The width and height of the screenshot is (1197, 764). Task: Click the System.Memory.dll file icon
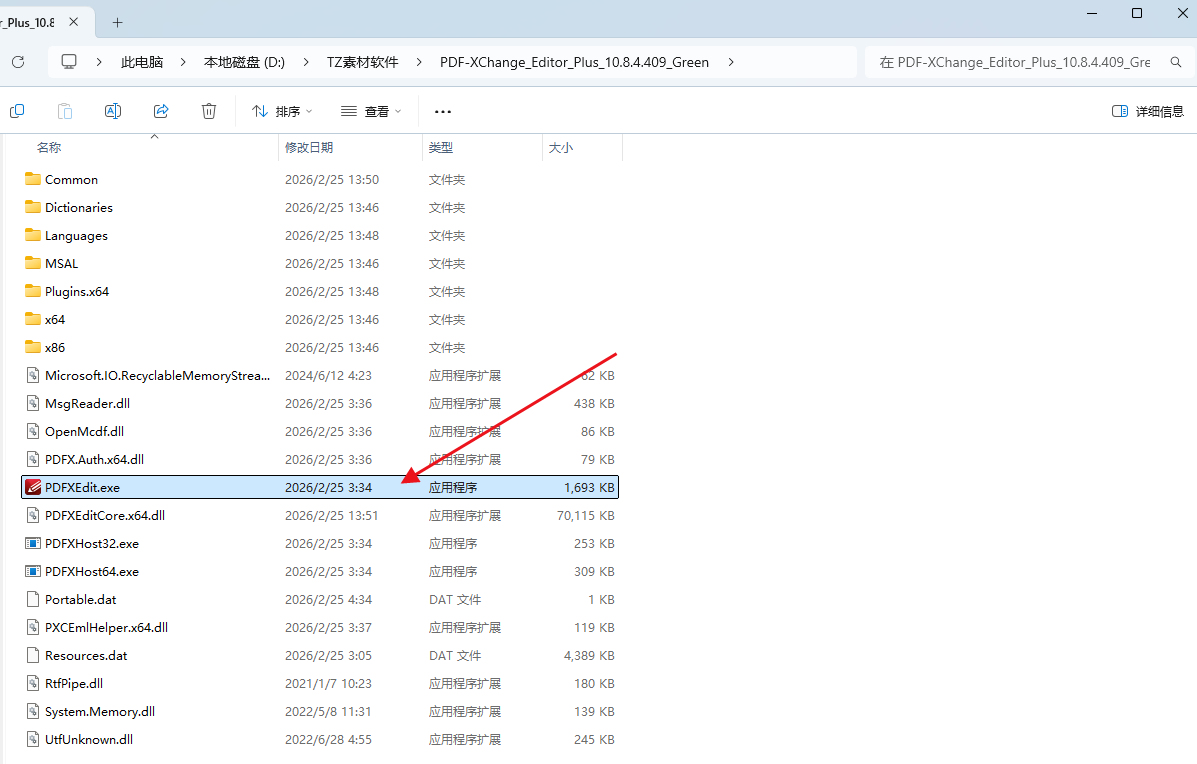(x=33, y=711)
